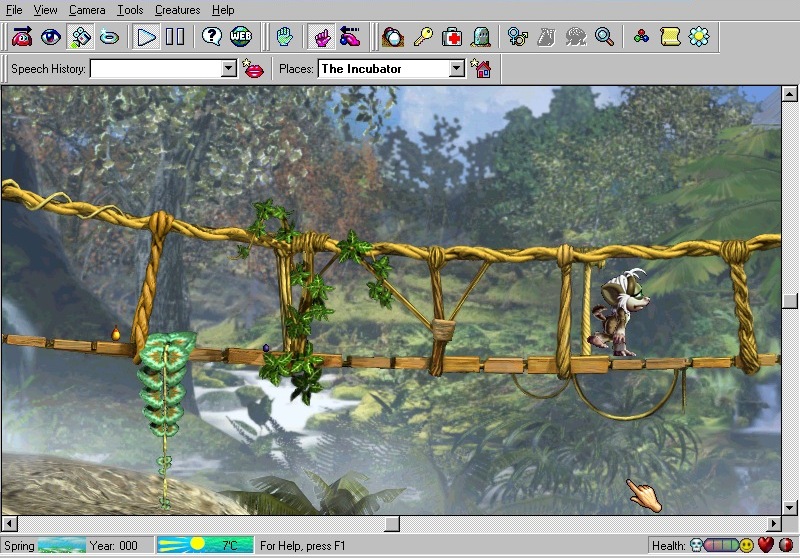Open the Breeder's Kit gender symbols icon
The width and height of the screenshot is (800, 558).
pos(517,37)
